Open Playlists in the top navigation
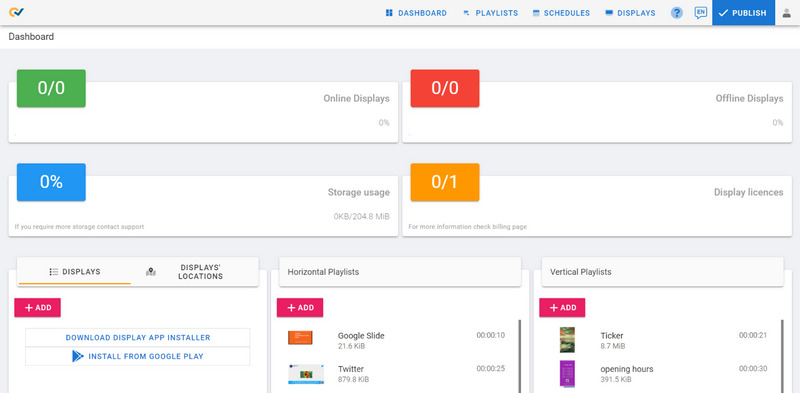Screen dimensions: 800x393 [490, 13]
